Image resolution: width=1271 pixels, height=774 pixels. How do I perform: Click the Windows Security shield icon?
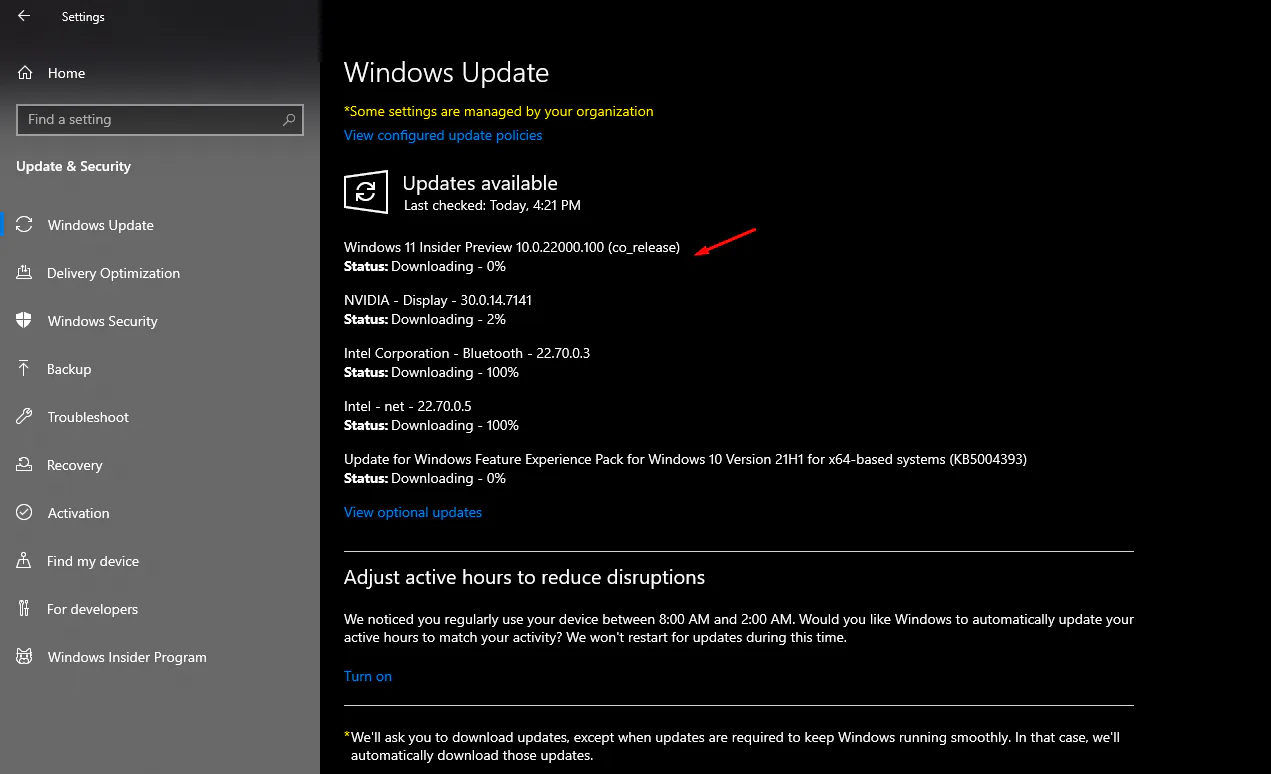[25, 321]
